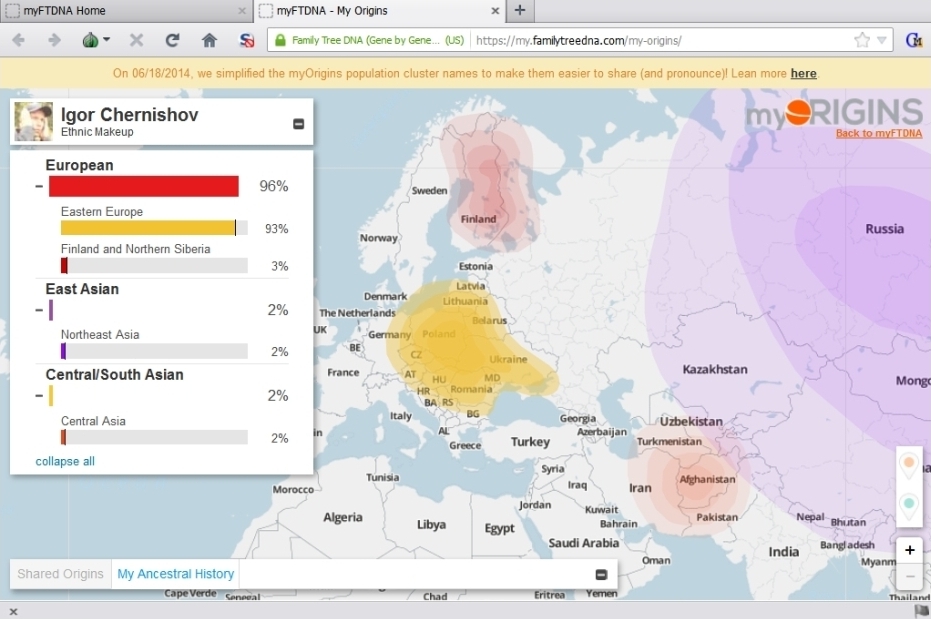Select the myFTDNA - My Origins tab

tap(380, 11)
